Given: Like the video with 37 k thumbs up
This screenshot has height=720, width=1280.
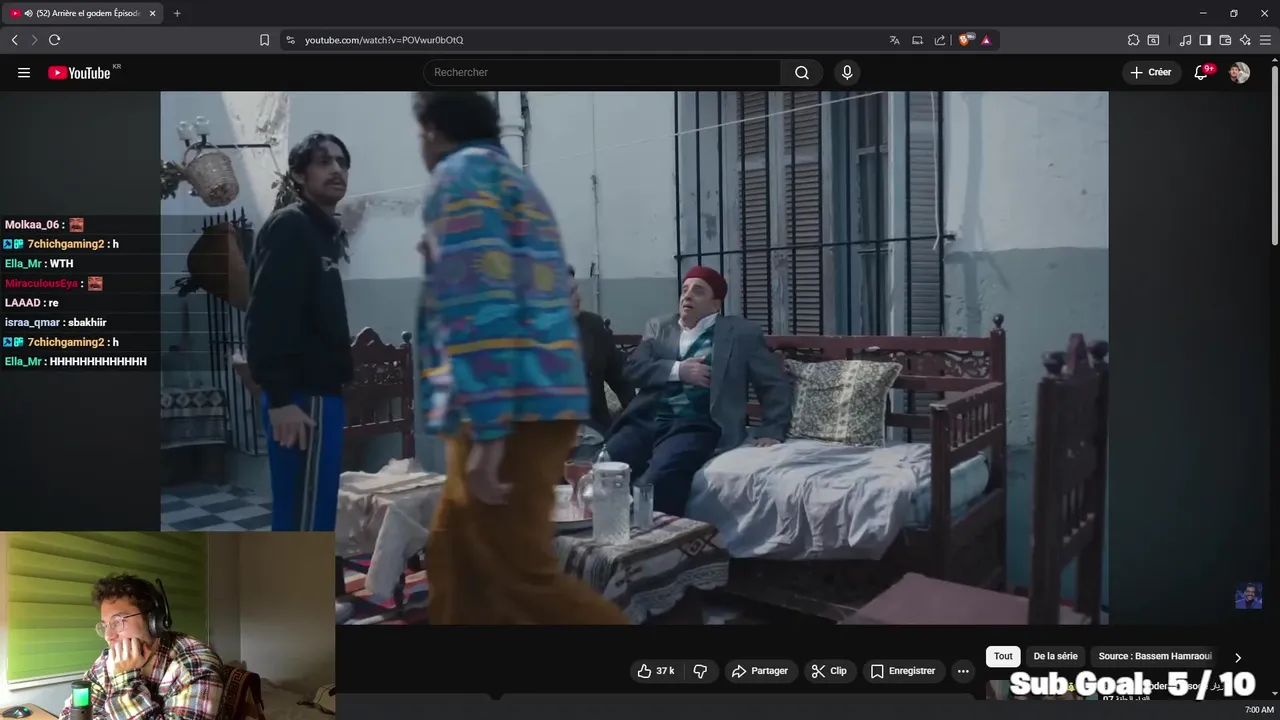Looking at the screenshot, I should point(656,671).
